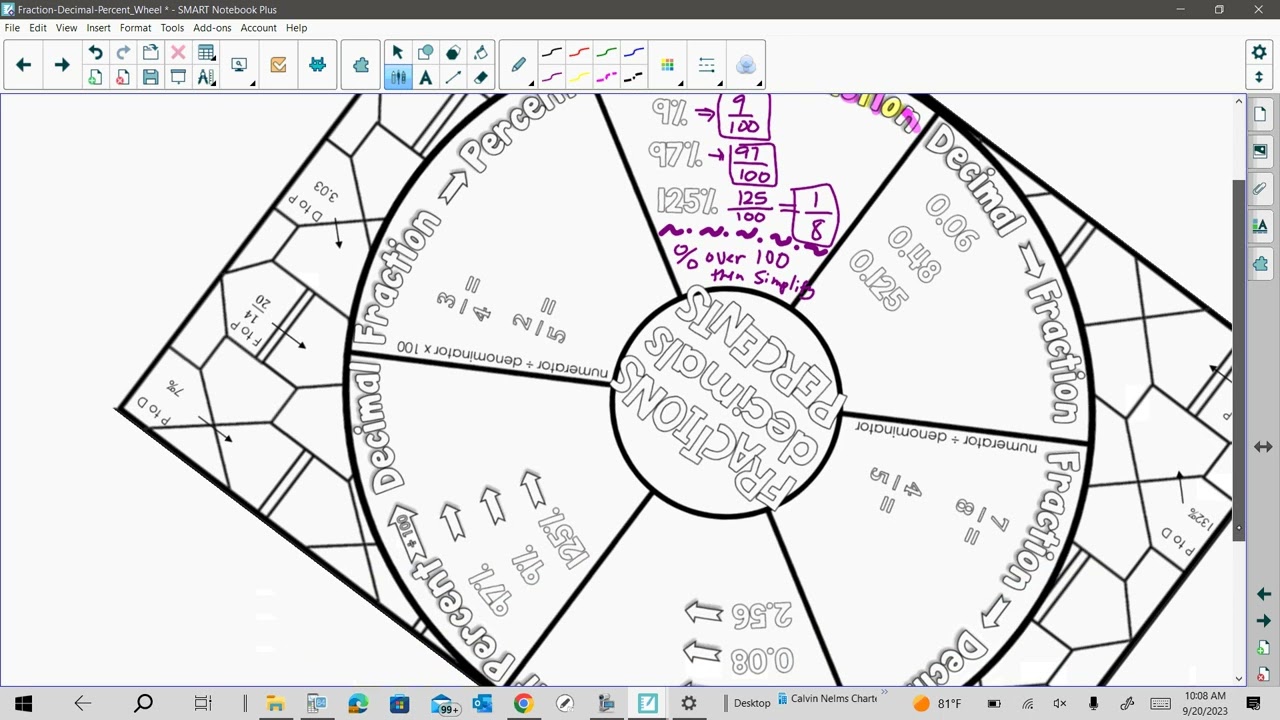Add page using sidebar button
The width and height of the screenshot is (1280, 720).
[1263, 648]
